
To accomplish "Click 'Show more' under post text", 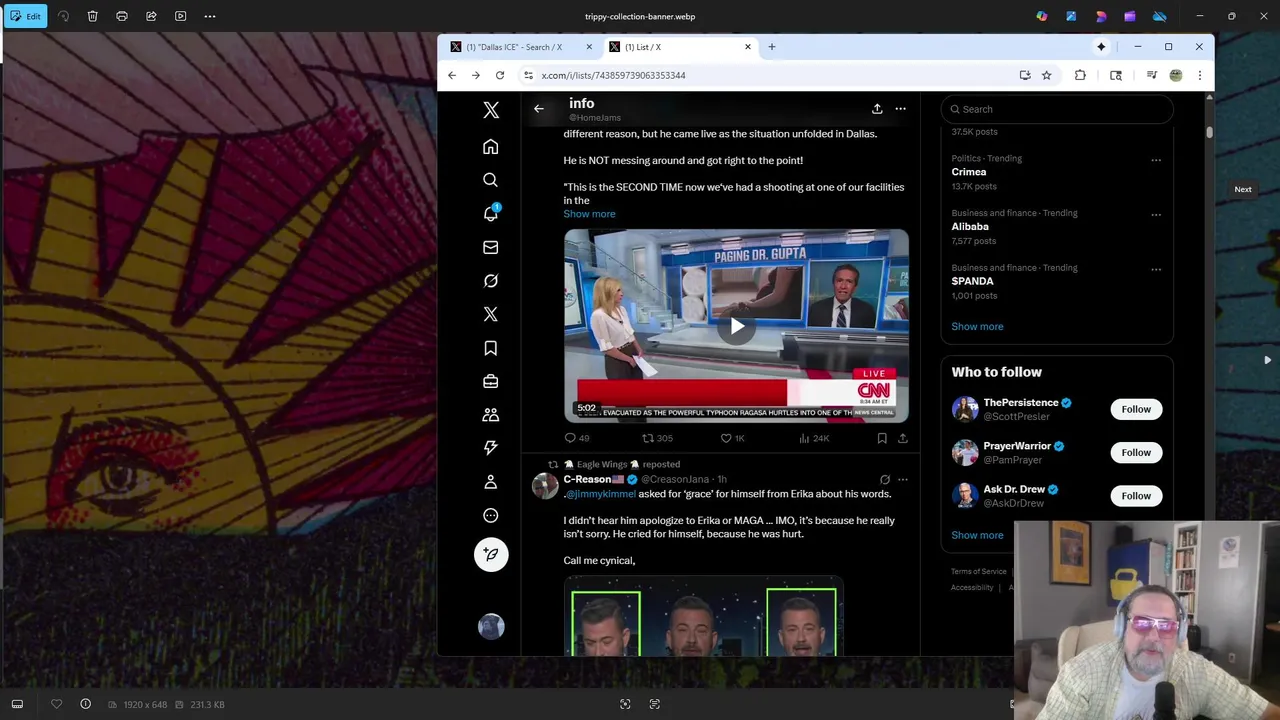I will (x=589, y=214).
